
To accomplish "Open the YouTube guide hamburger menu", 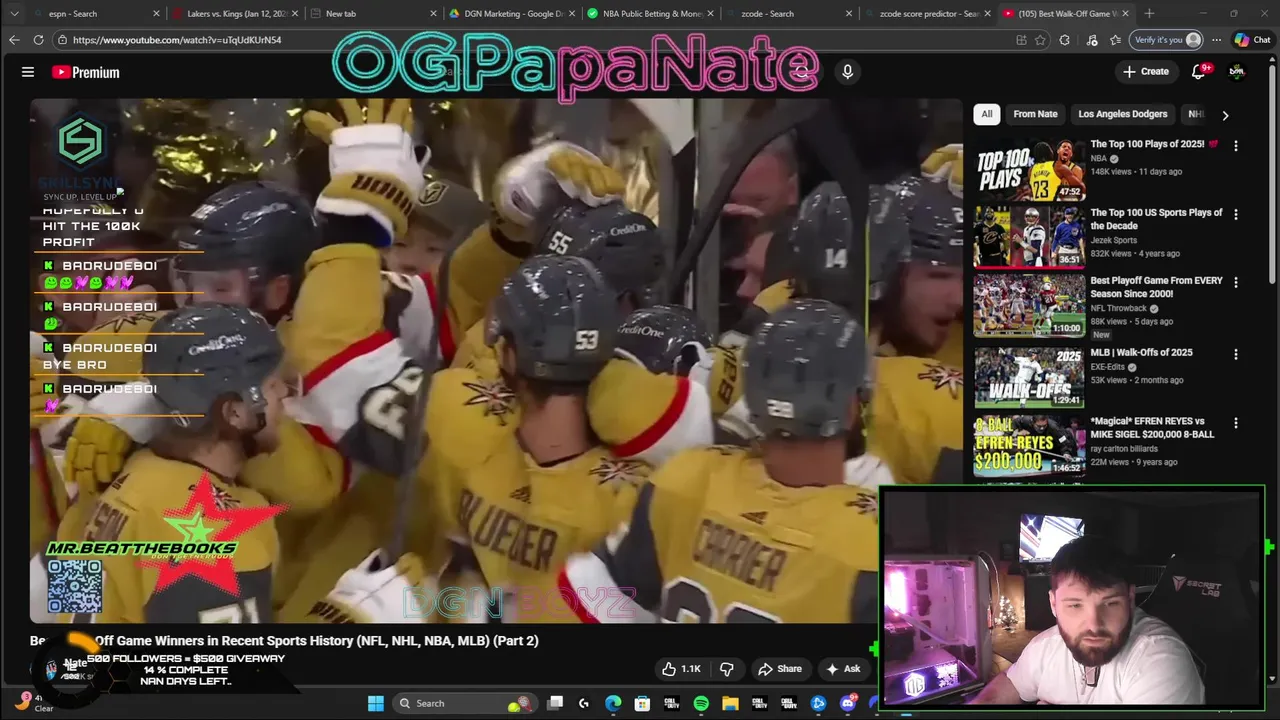I will point(28,72).
